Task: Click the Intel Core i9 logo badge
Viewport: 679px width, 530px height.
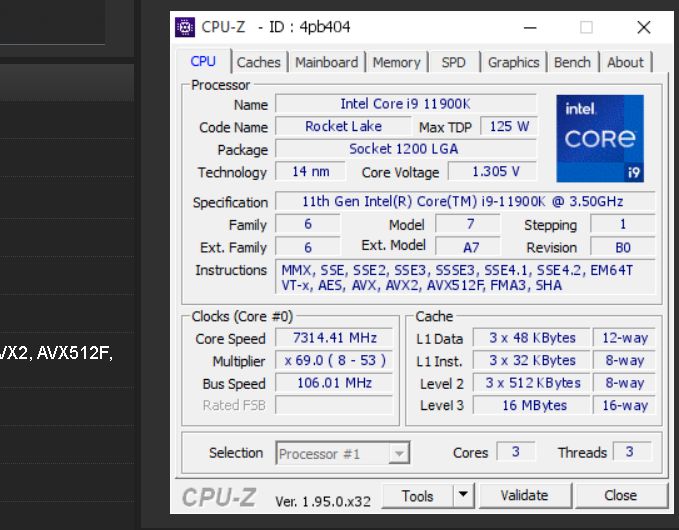Action: (x=600, y=138)
